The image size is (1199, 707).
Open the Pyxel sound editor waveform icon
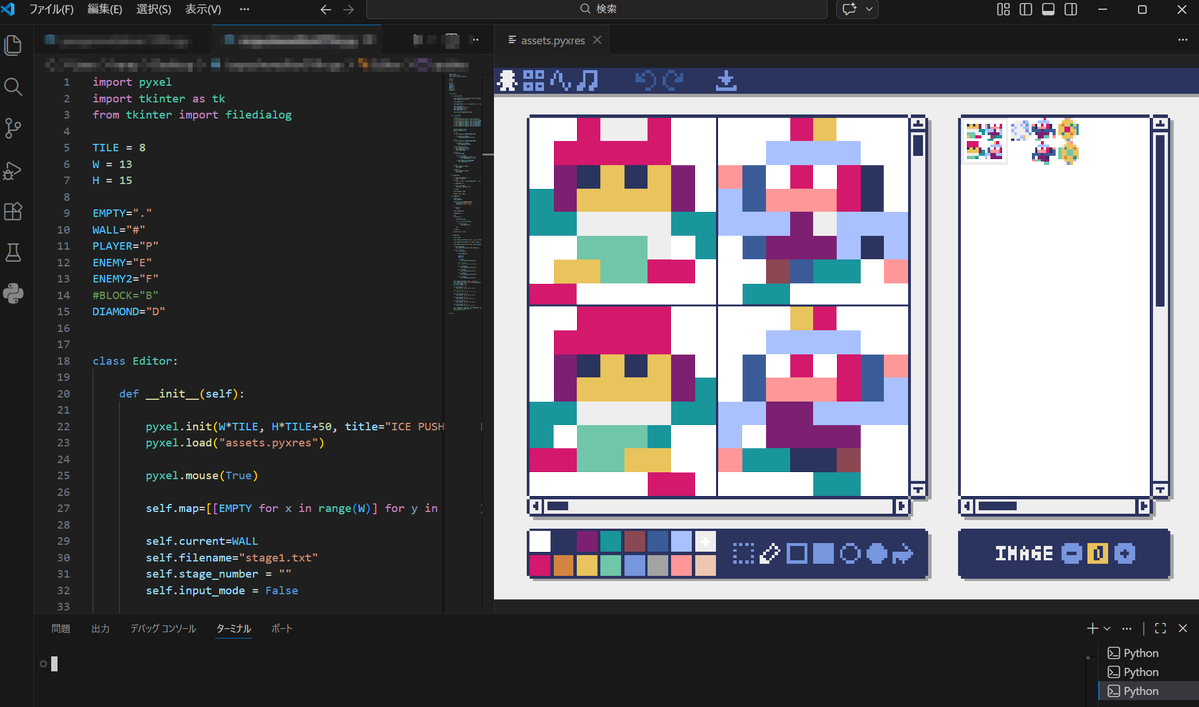(x=561, y=80)
